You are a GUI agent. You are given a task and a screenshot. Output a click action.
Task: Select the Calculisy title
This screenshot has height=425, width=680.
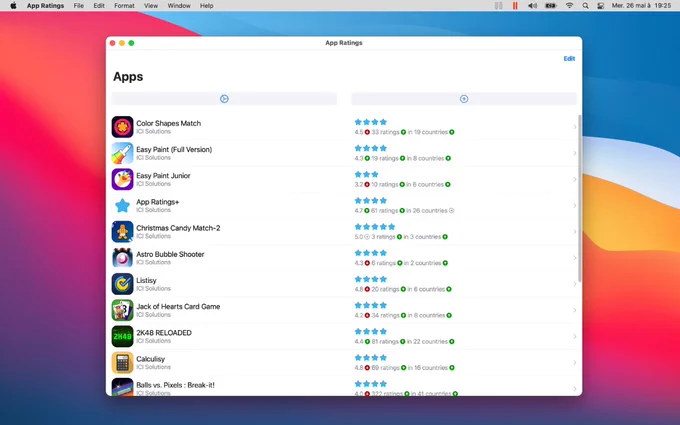point(150,359)
